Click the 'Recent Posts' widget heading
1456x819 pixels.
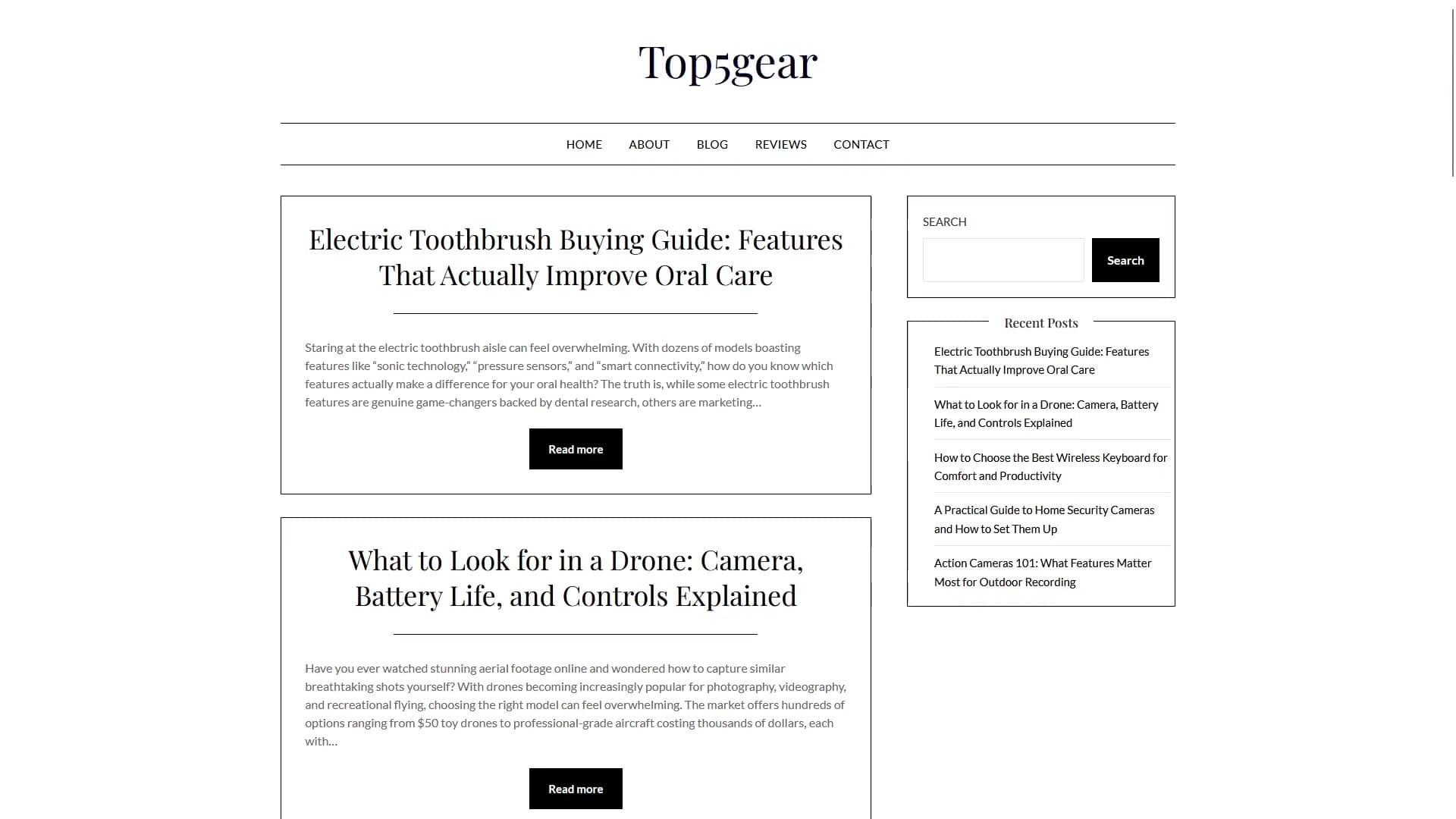[1041, 323]
